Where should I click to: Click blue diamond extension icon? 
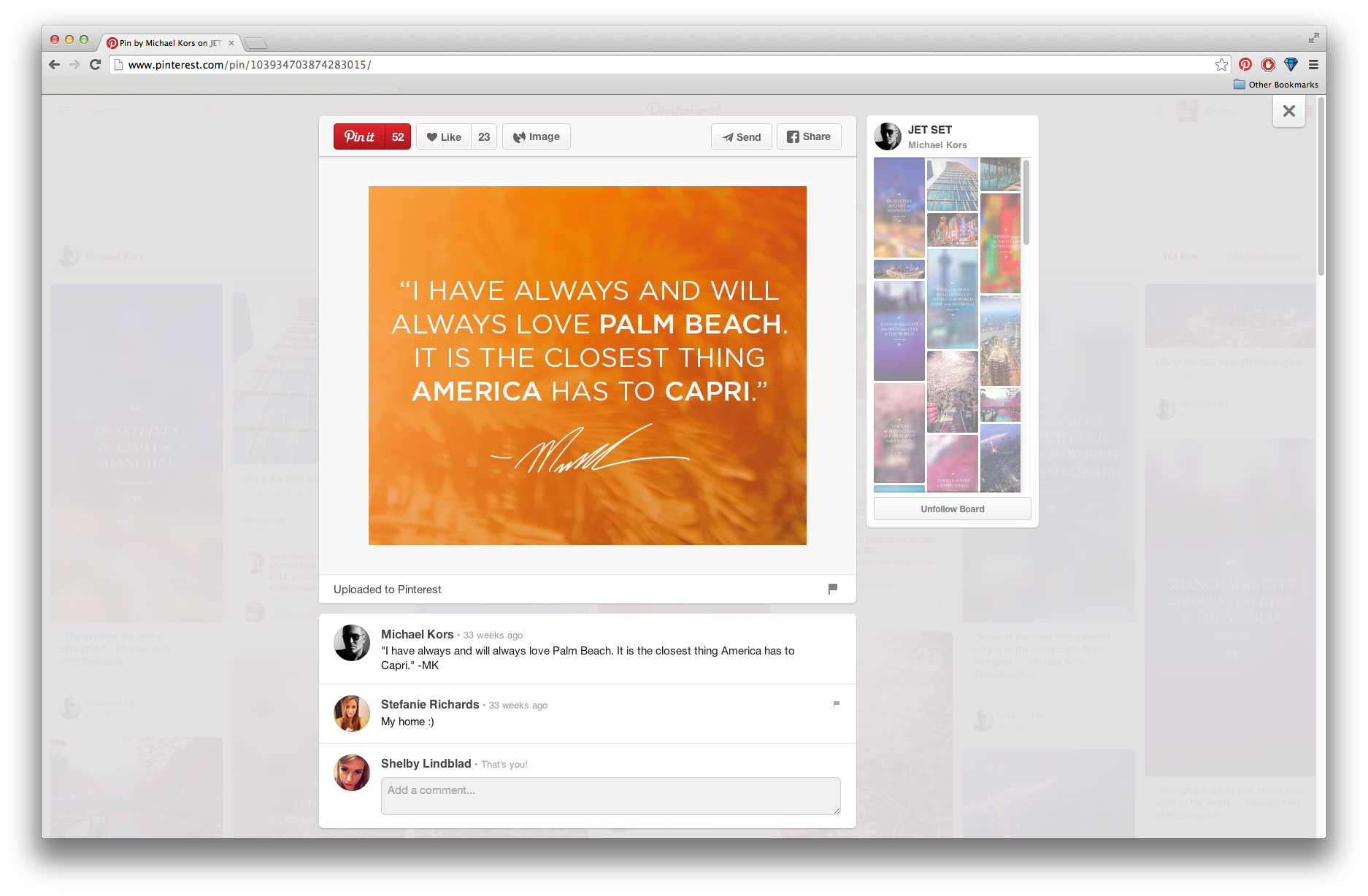[1291, 64]
